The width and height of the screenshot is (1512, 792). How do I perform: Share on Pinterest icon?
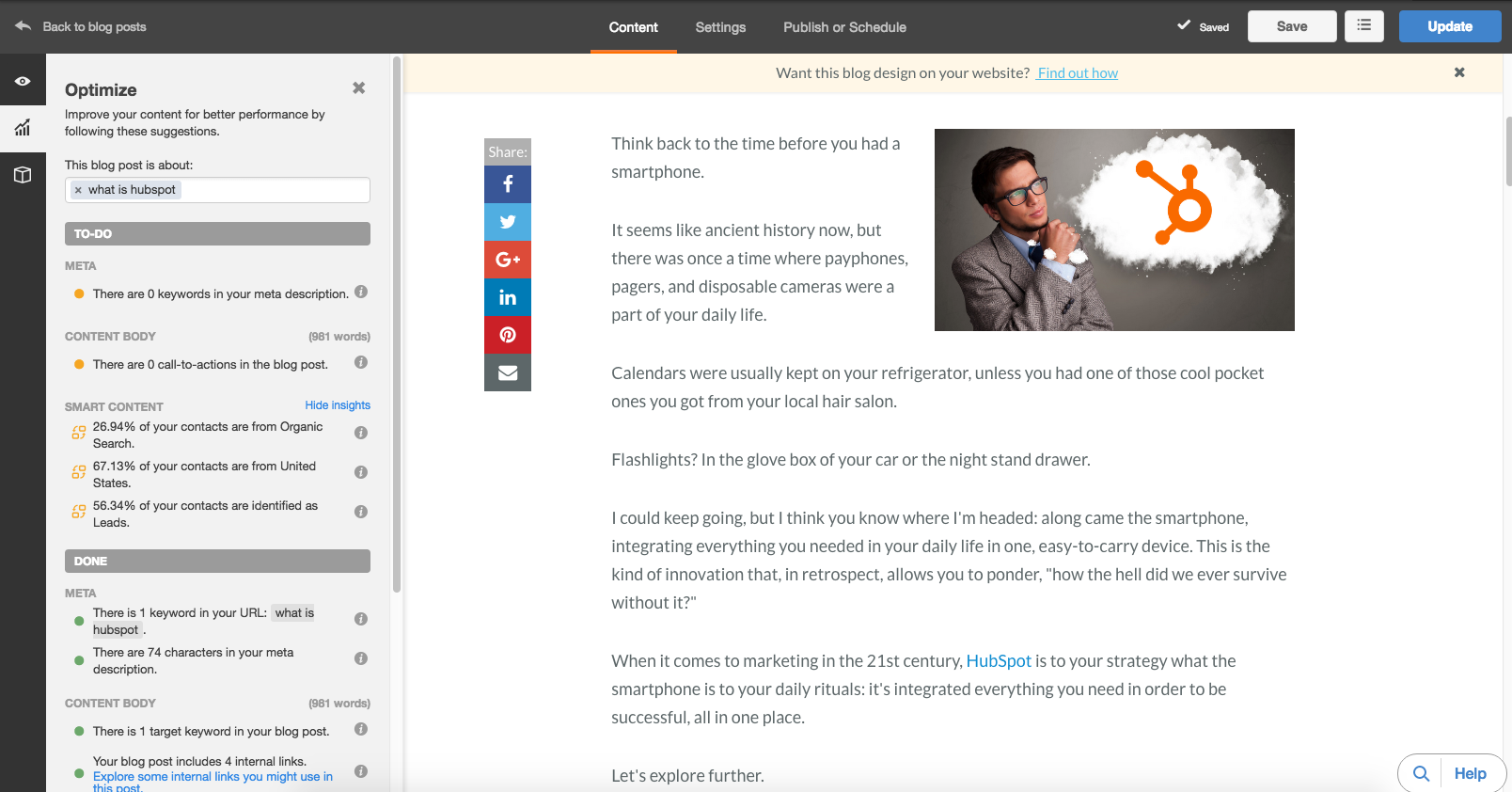pos(508,335)
